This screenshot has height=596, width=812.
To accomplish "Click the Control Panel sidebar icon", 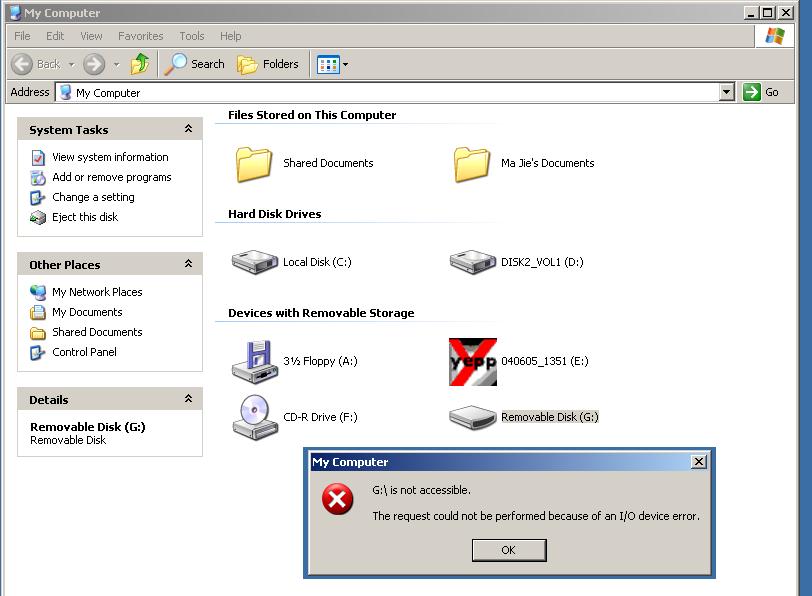I will [x=38, y=353].
